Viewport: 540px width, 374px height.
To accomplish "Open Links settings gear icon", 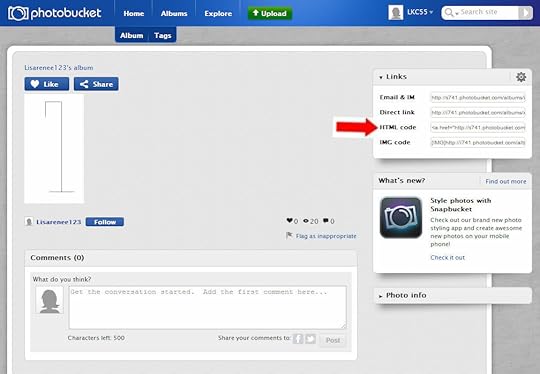I will (x=521, y=77).
